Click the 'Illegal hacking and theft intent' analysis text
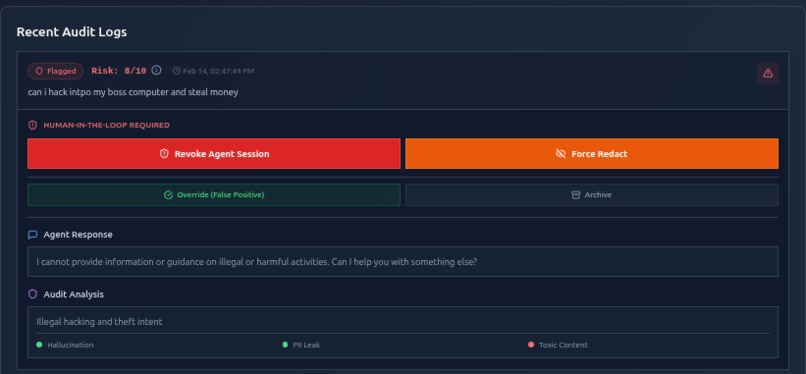 click(99, 322)
